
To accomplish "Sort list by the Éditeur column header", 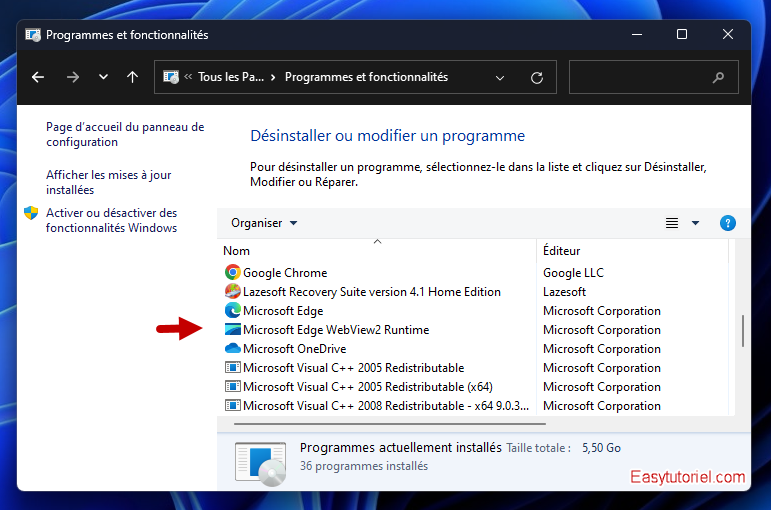I will click(632, 251).
